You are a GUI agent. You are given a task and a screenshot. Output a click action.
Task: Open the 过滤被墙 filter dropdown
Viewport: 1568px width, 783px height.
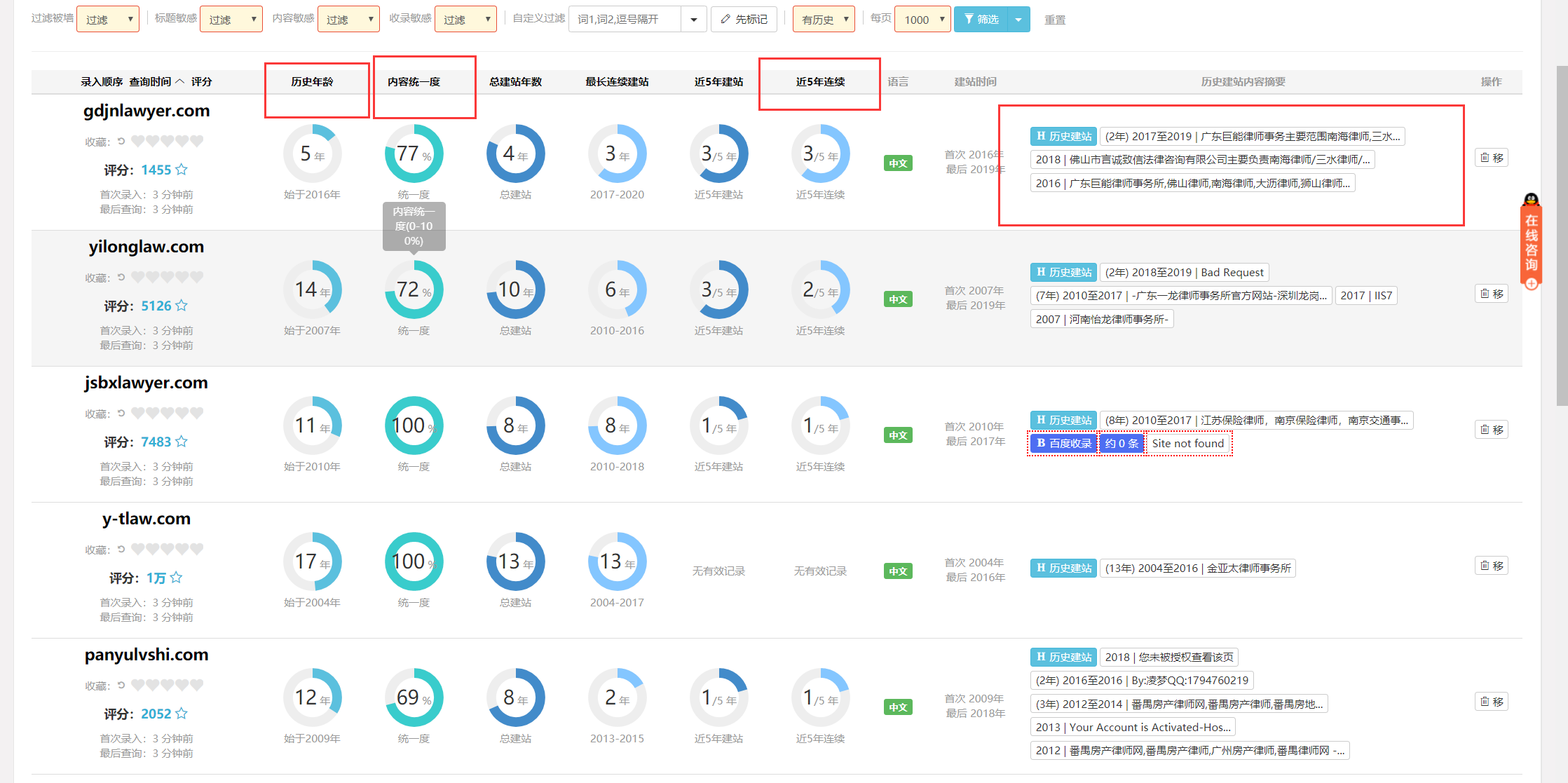(108, 20)
